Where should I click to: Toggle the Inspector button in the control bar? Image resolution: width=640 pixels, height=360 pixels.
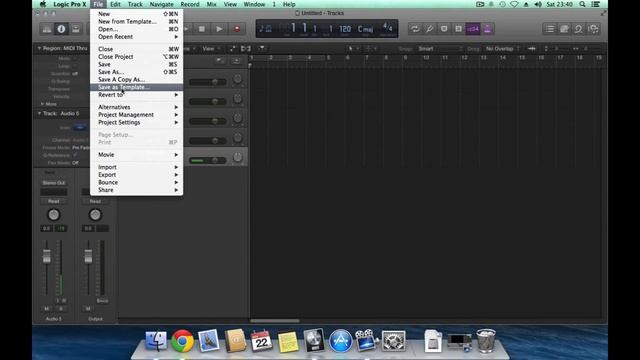(x=61, y=29)
